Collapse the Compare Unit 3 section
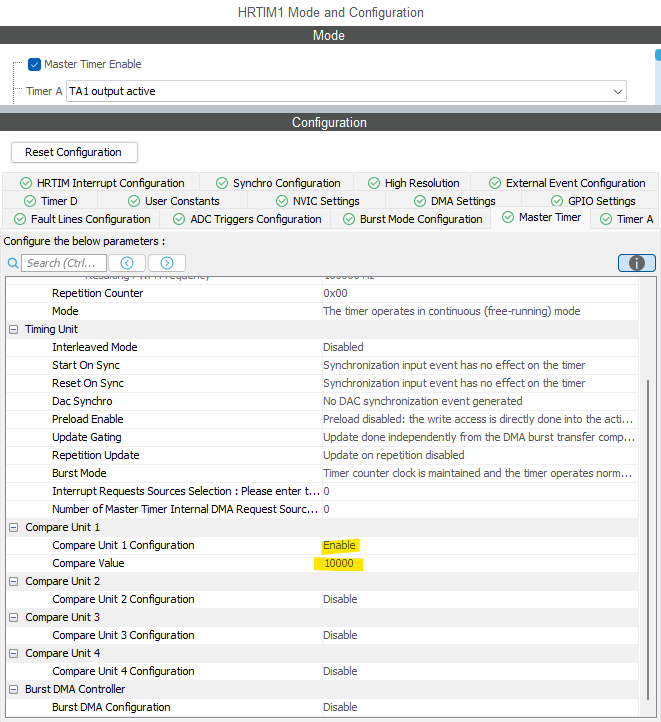 coord(14,617)
